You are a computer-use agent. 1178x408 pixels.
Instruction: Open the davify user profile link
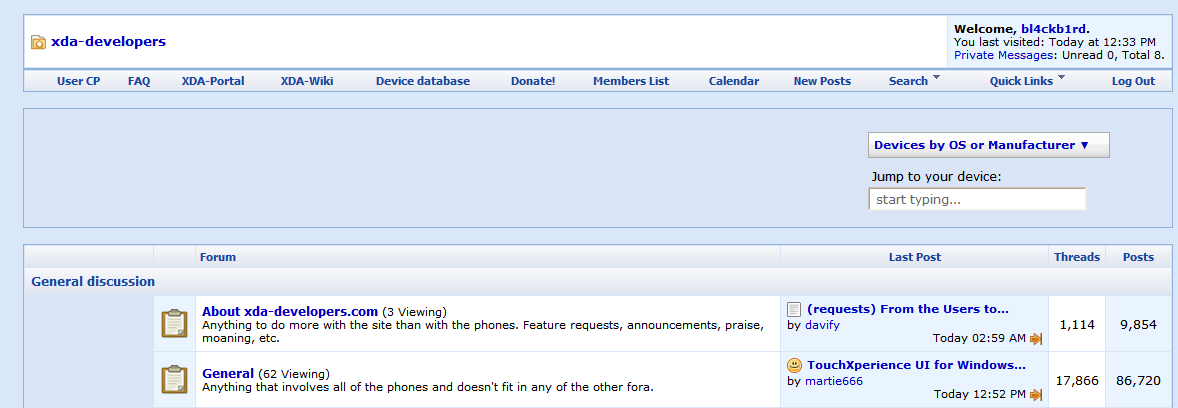(822, 325)
